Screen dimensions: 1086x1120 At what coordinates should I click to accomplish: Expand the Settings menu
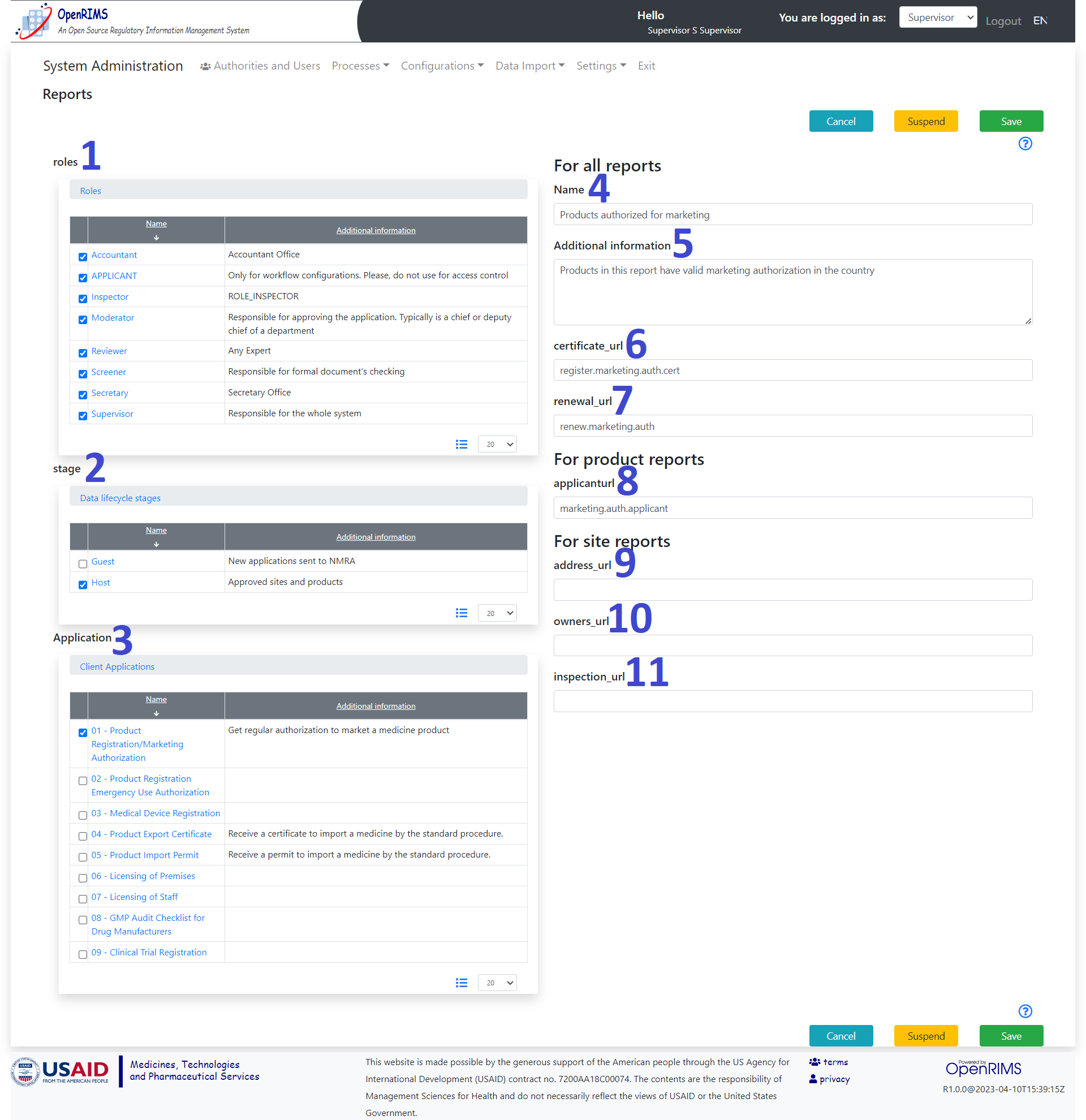[x=601, y=66]
